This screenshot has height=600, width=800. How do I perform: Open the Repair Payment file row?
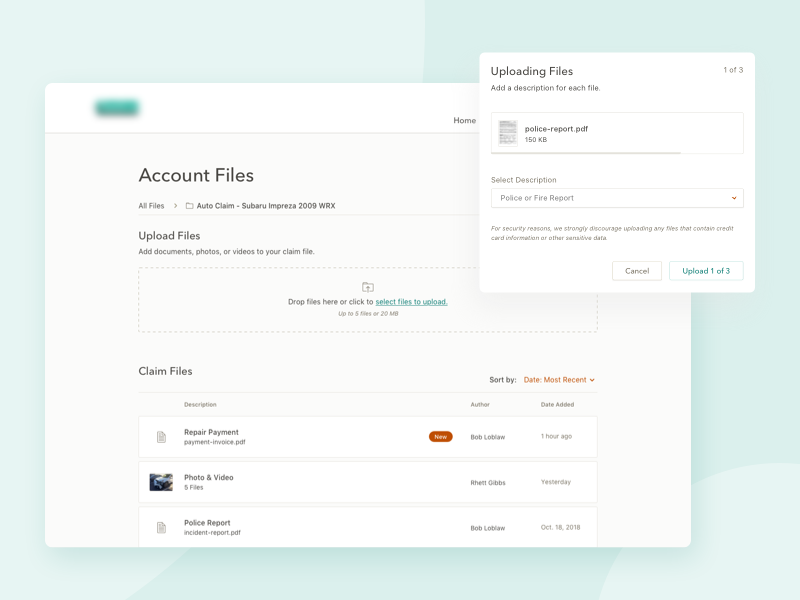click(x=368, y=437)
